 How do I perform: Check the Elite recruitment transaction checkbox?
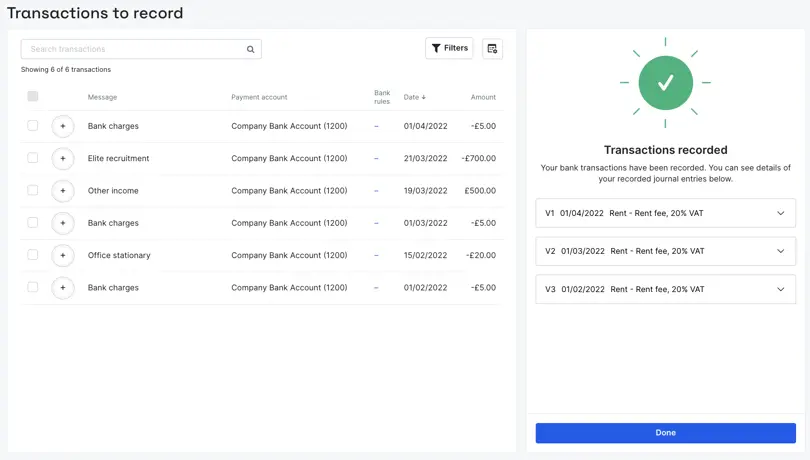(33, 158)
